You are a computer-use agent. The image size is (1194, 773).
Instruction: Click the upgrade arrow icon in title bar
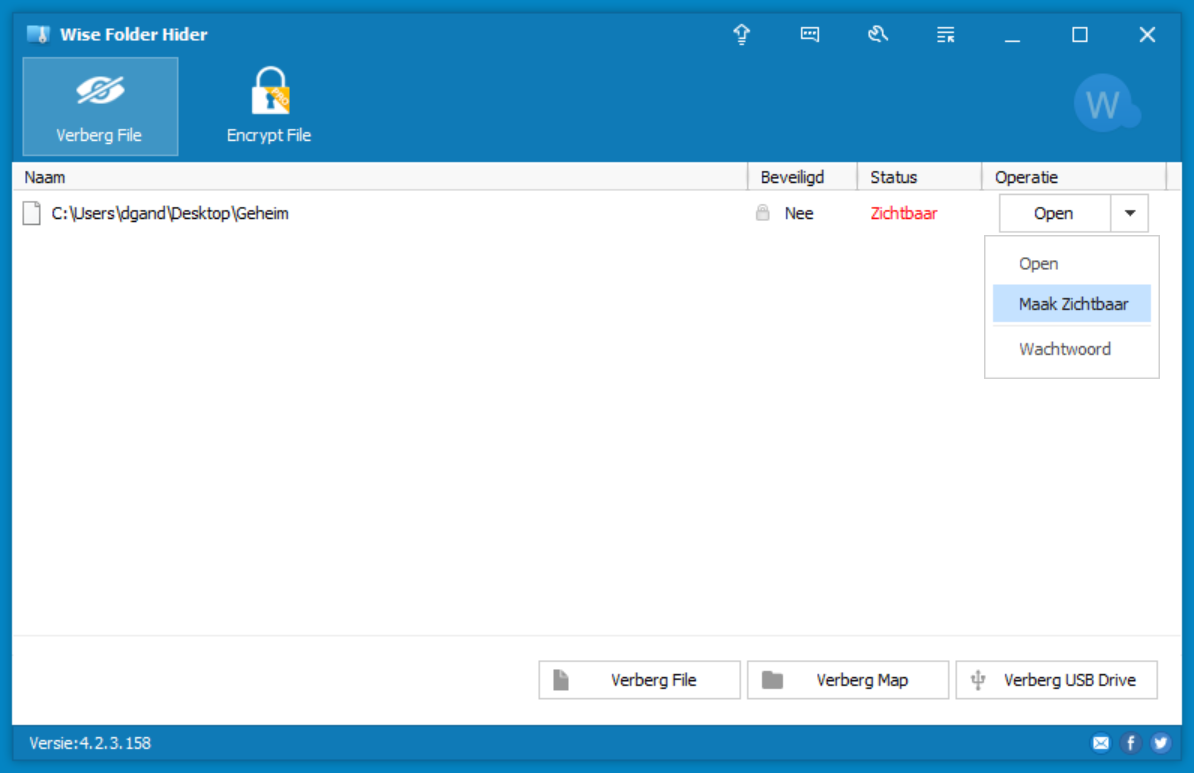[x=742, y=34]
